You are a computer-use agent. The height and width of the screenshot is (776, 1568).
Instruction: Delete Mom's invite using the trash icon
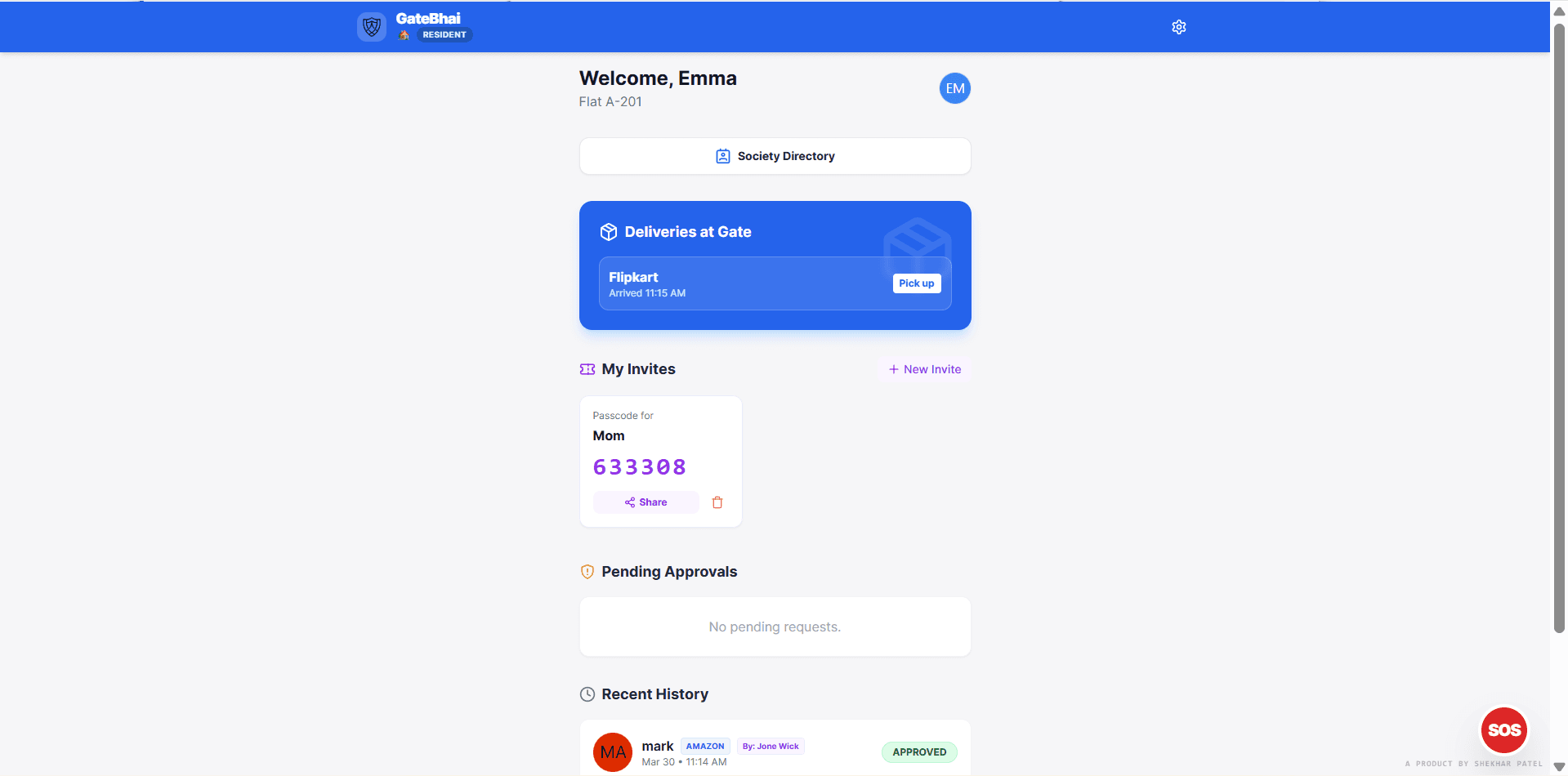[x=717, y=502]
